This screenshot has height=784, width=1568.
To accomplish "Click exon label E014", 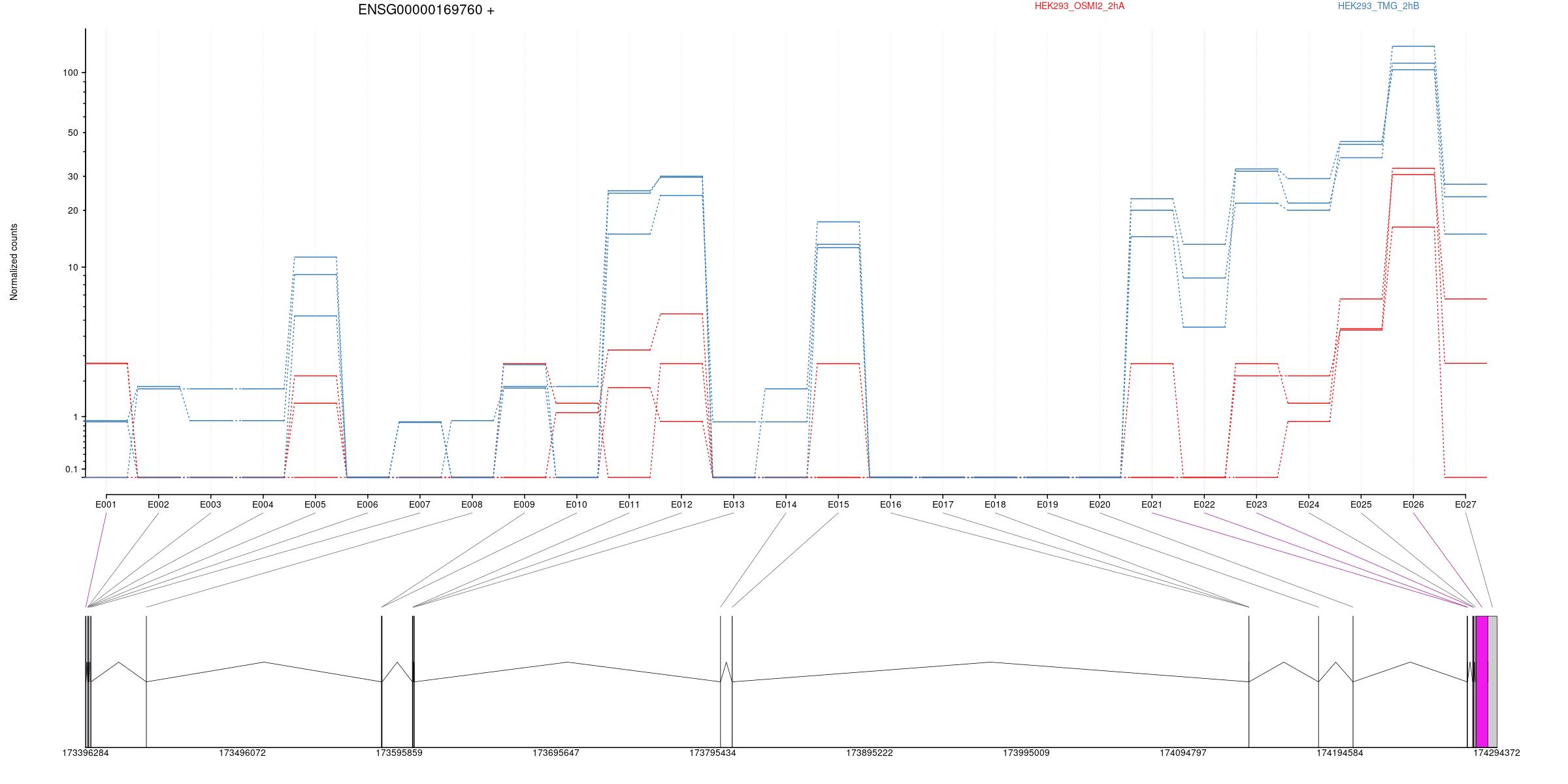I will 786,504.
